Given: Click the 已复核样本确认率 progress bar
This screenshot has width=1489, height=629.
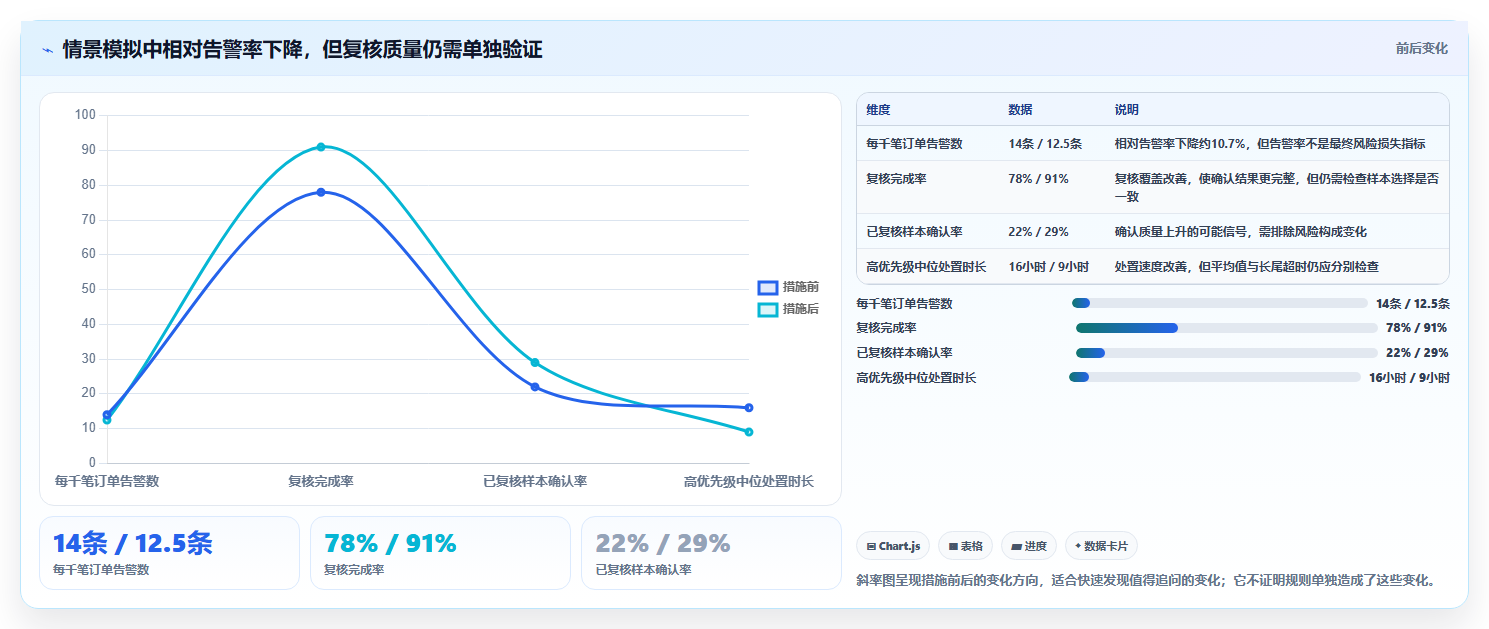Looking at the screenshot, I should click(x=1226, y=353).
